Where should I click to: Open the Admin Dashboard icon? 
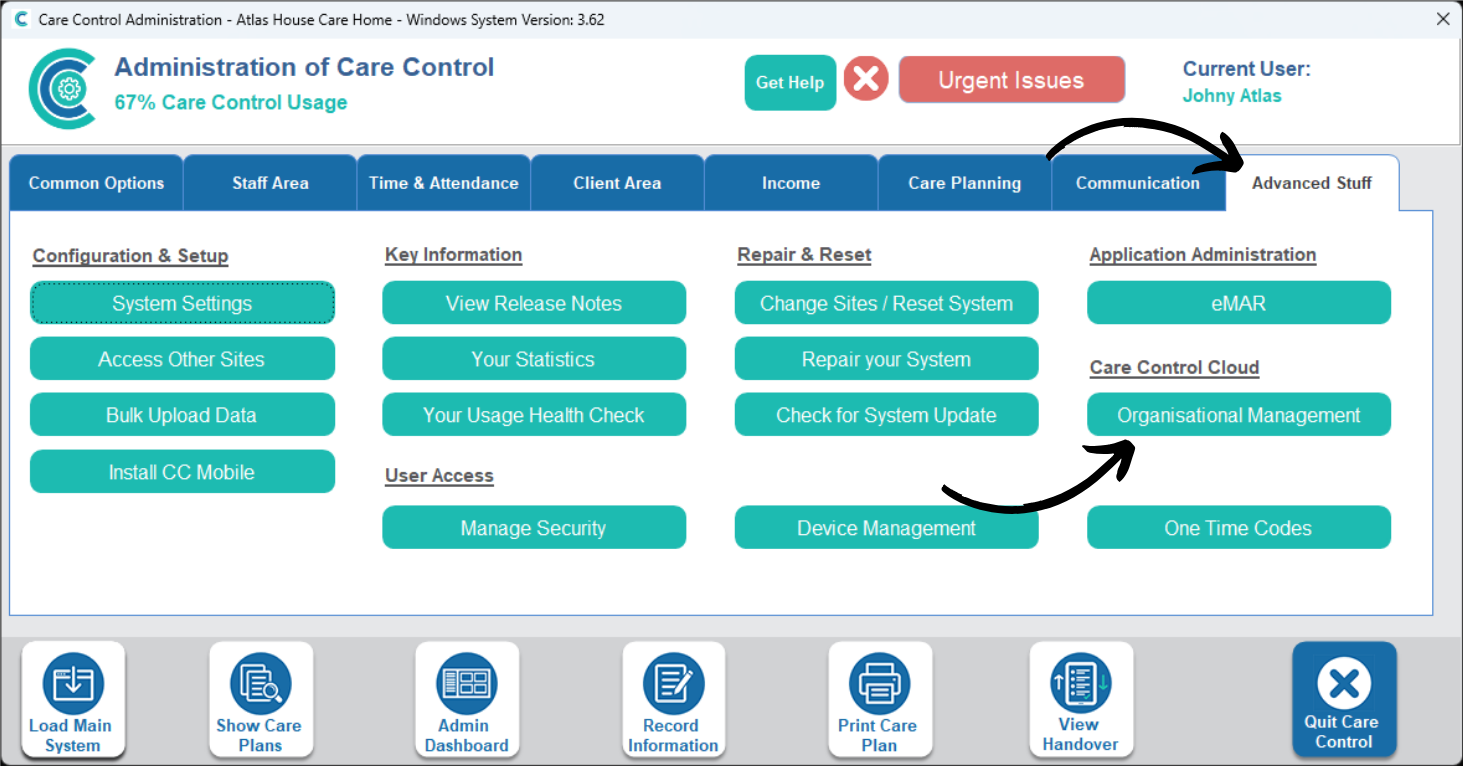[x=466, y=699]
